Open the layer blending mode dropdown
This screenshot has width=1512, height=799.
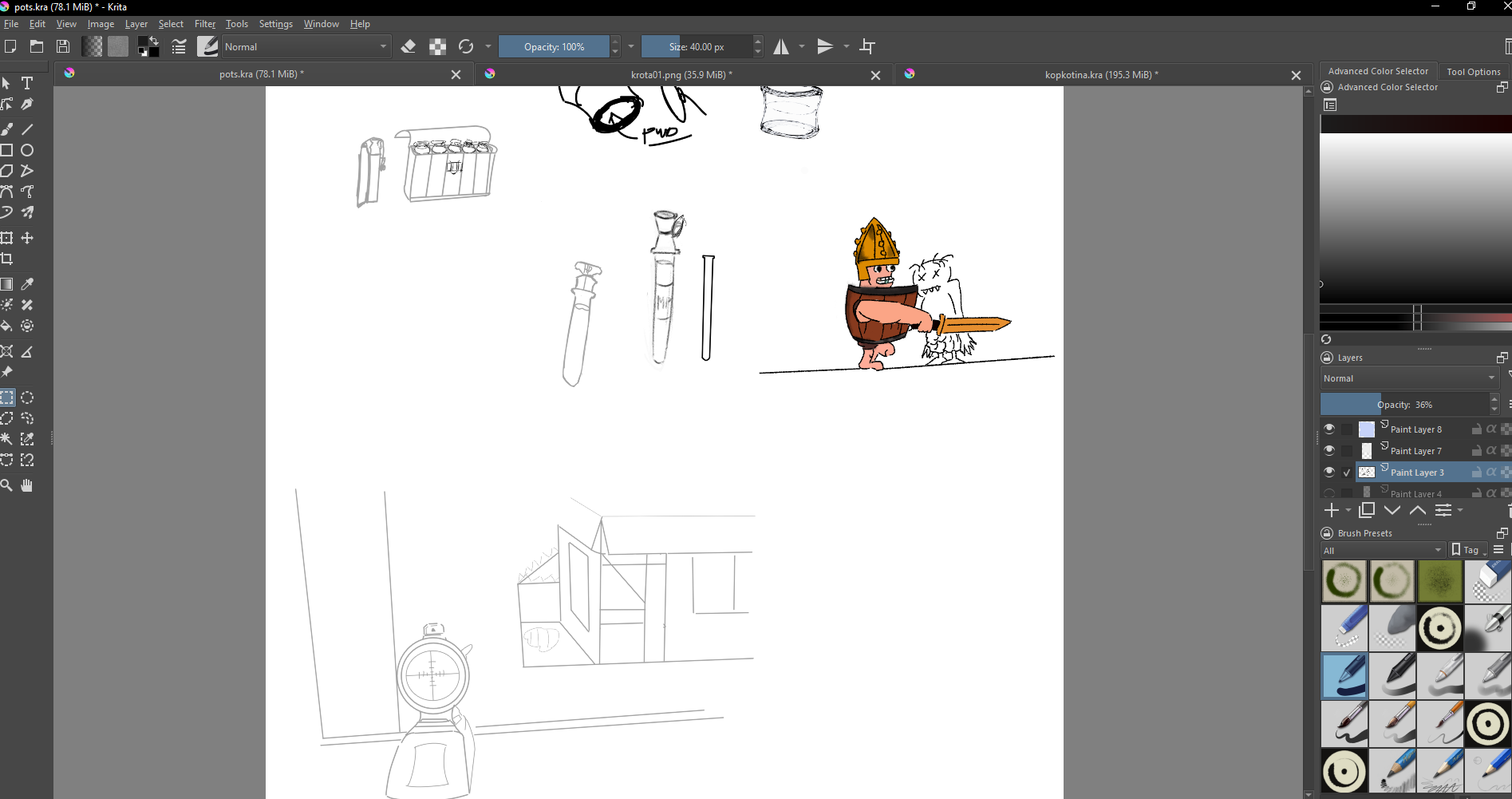tap(1410, 378)
